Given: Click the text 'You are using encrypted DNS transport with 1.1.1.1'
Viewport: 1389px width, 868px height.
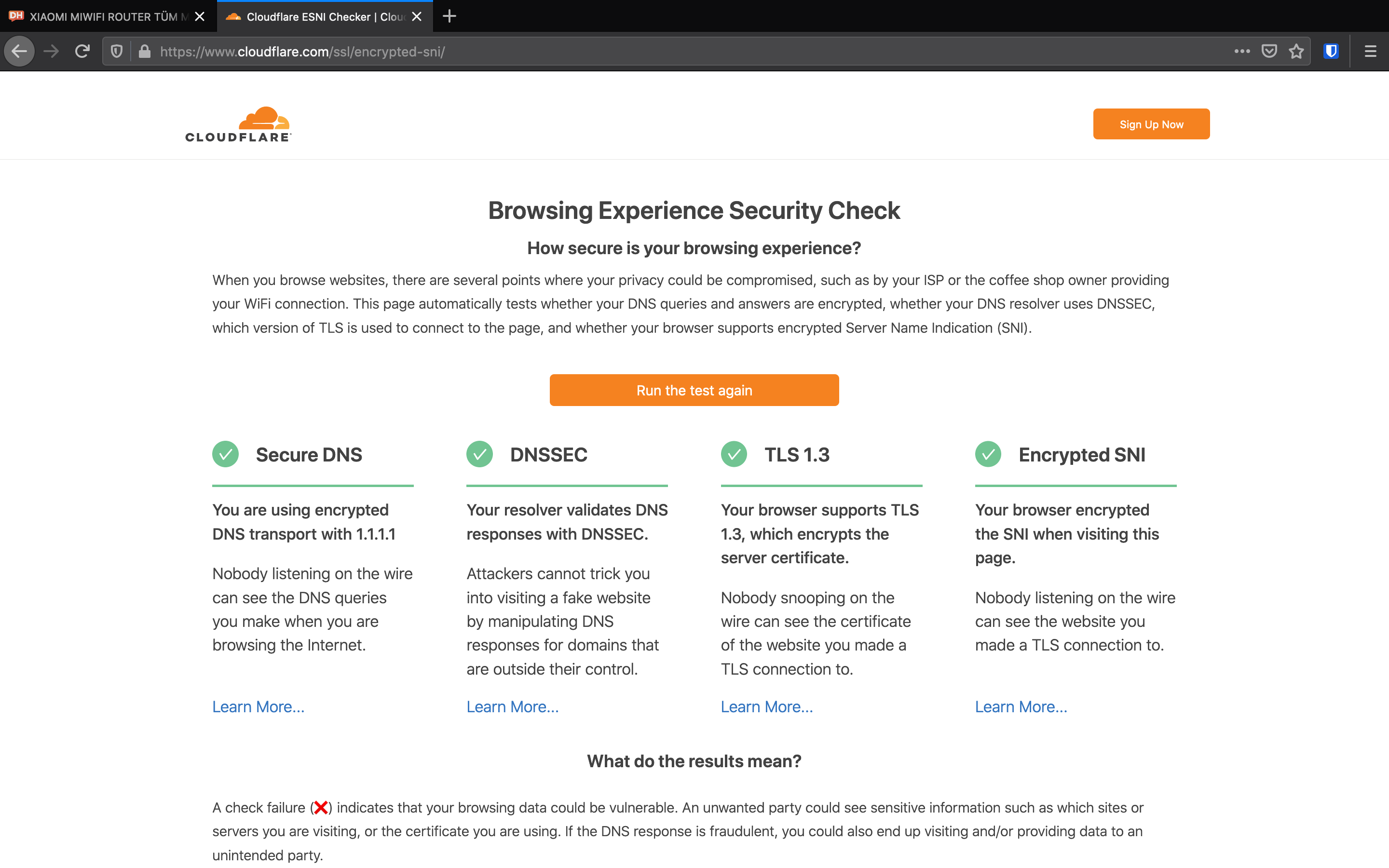Looking at the screenshot, I should tap(304, 522).
